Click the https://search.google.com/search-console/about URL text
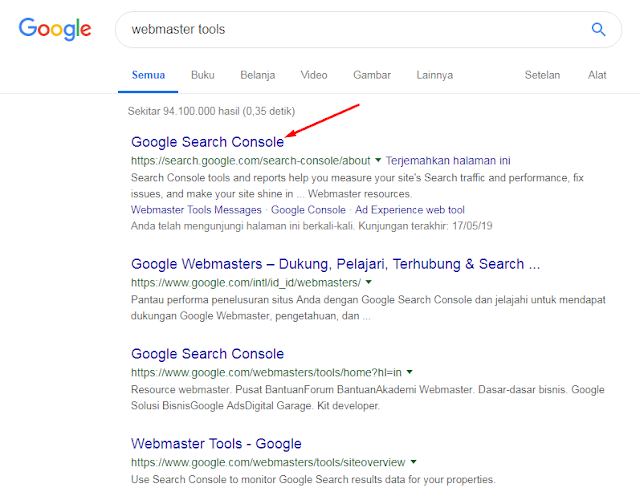The image size is (640, 500). (251, 160)
